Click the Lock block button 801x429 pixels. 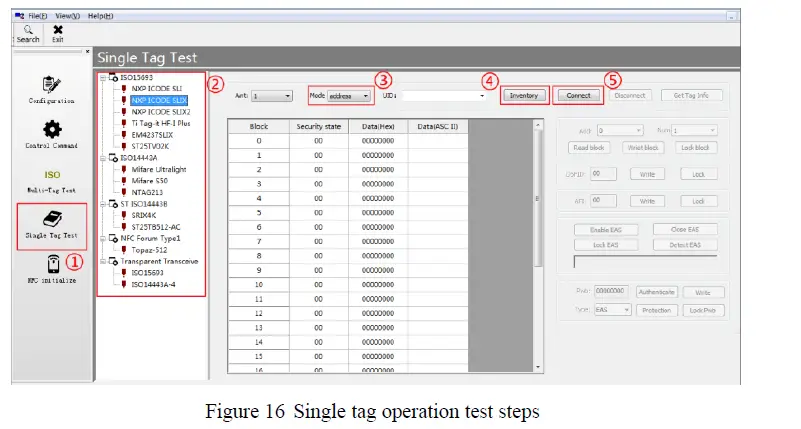(x=695, y=148)
